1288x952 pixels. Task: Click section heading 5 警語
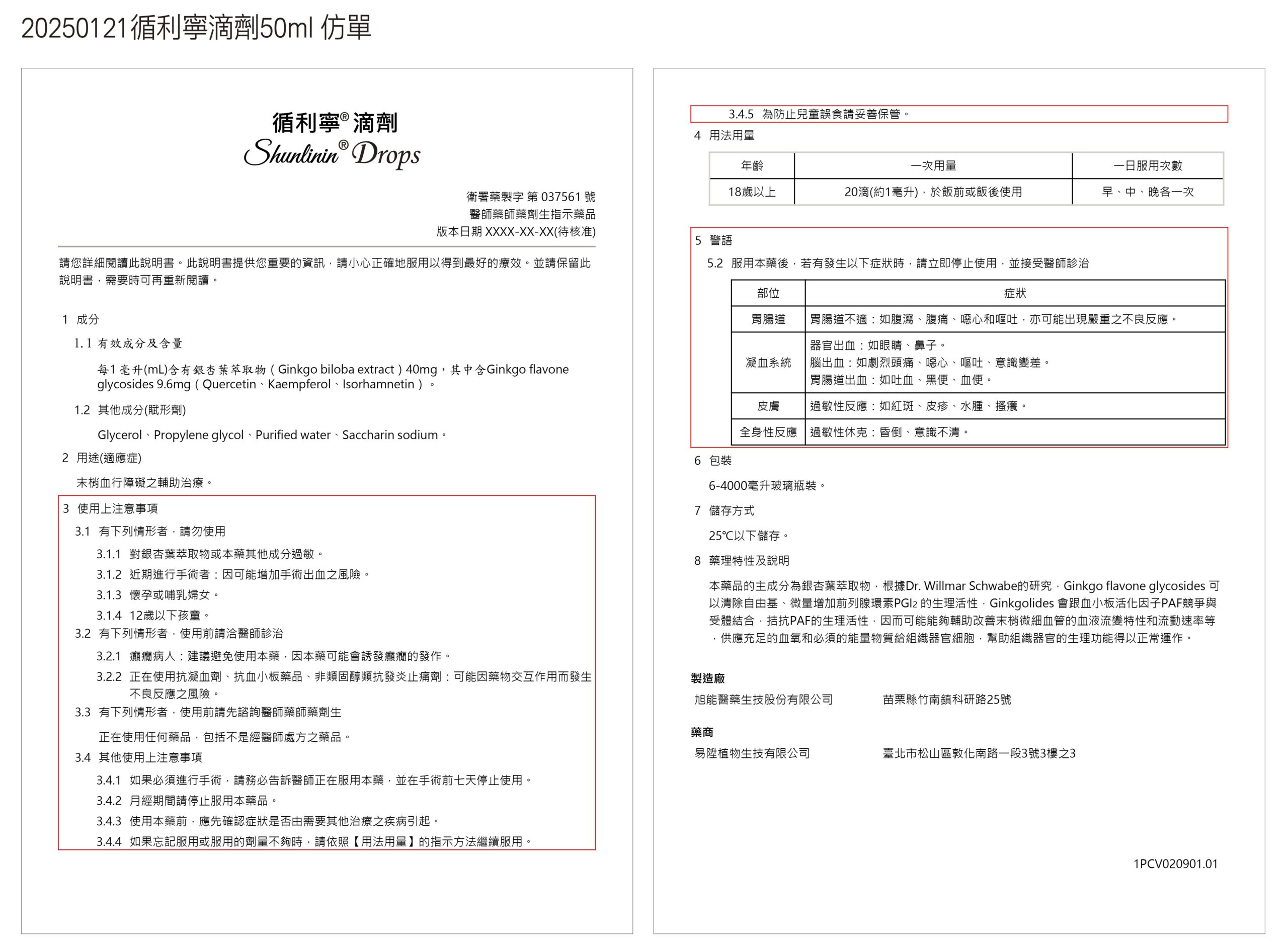coord(713,240)
